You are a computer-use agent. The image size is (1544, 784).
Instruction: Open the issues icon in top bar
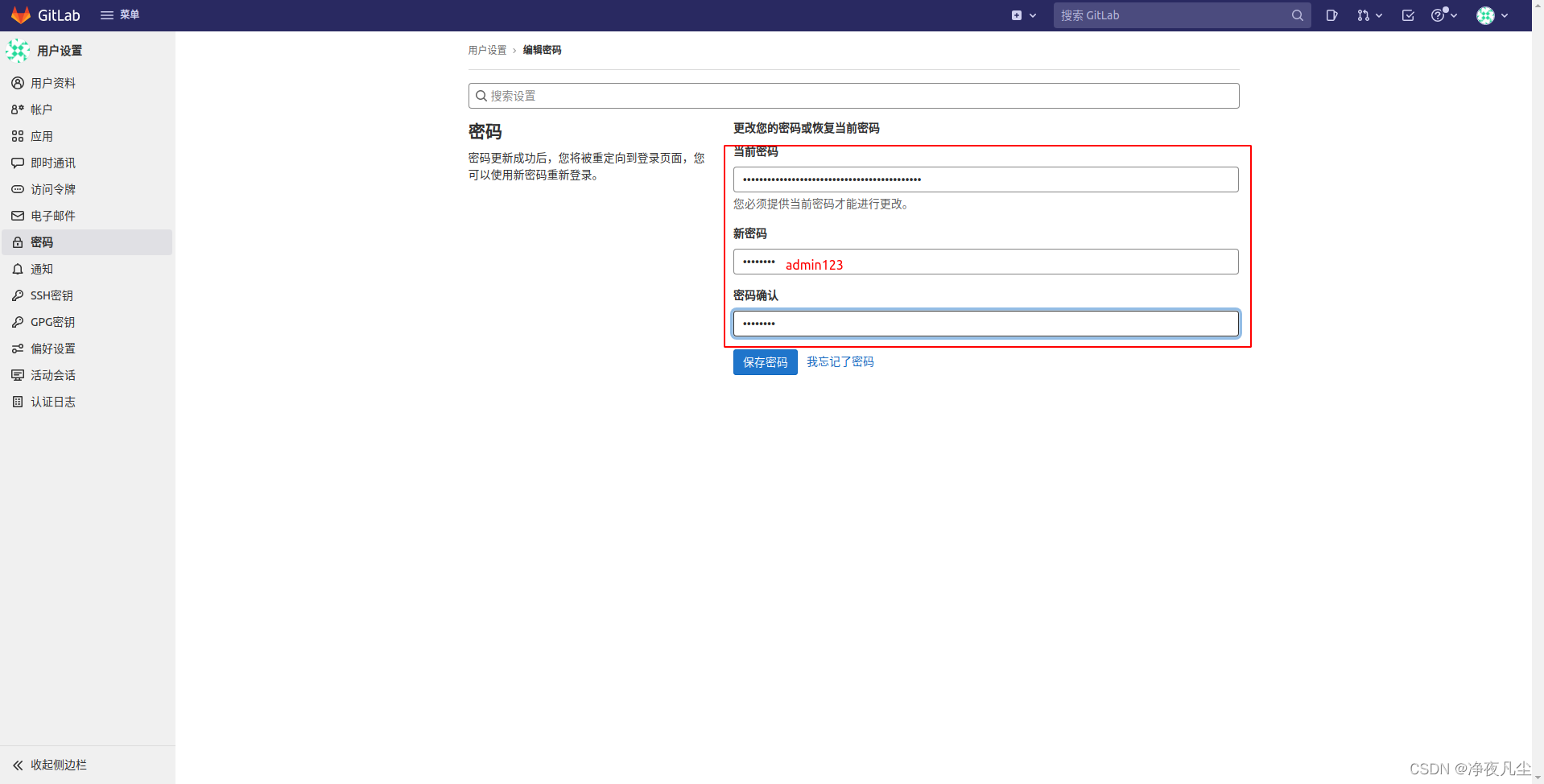[1332, 15]
